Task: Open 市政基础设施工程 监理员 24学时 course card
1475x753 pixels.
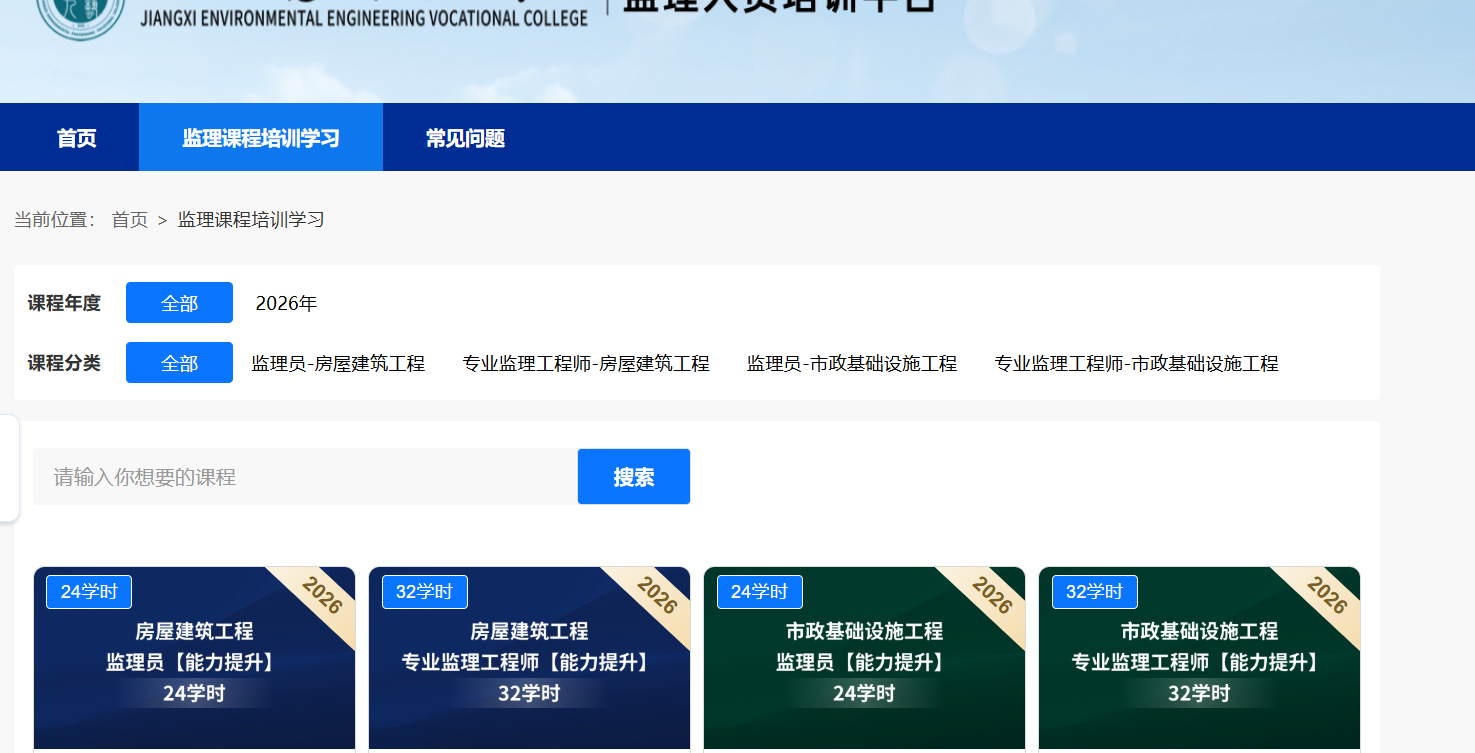Action: (864, 660)
